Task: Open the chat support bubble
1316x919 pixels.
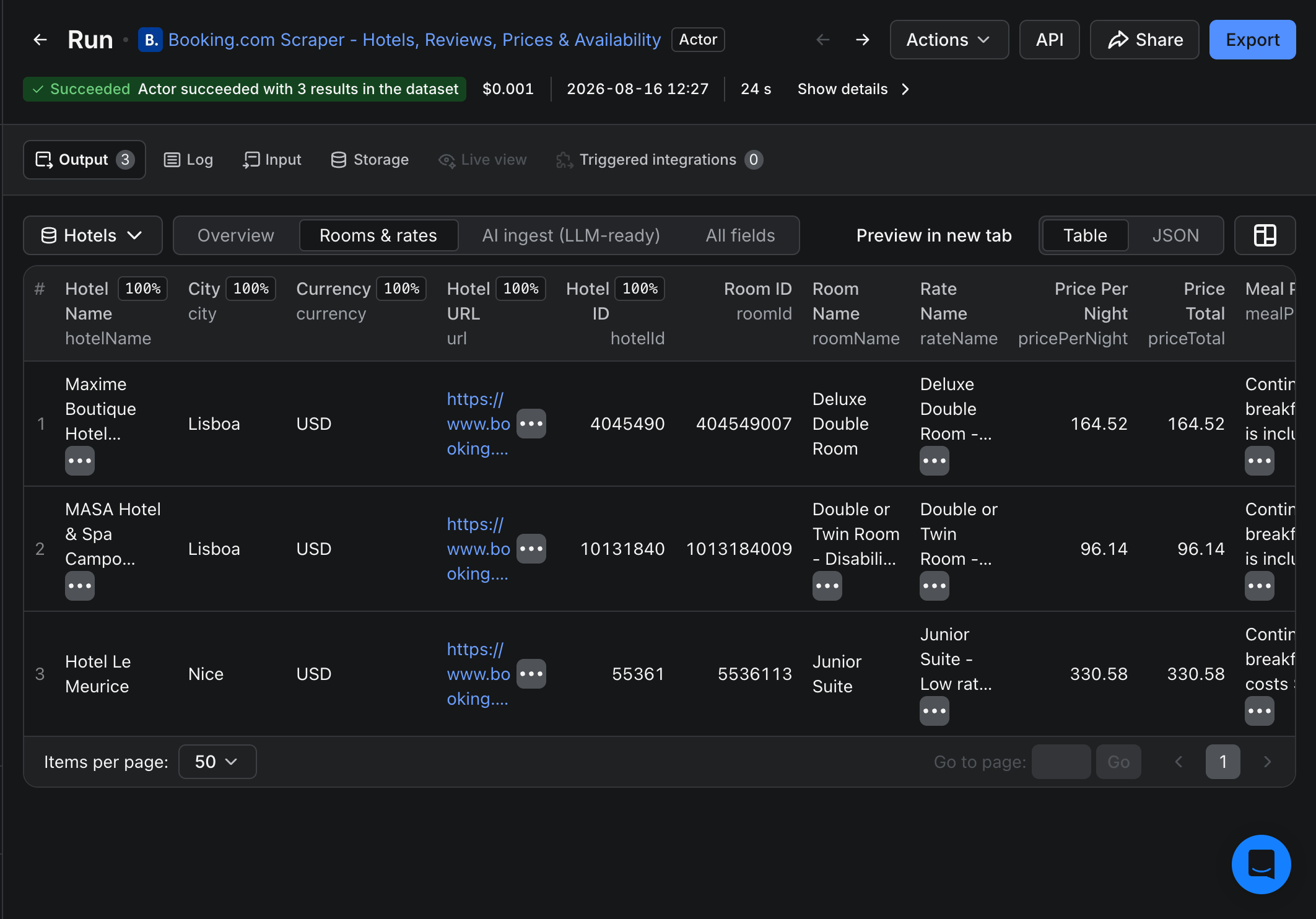Action: pos(1261,864)
